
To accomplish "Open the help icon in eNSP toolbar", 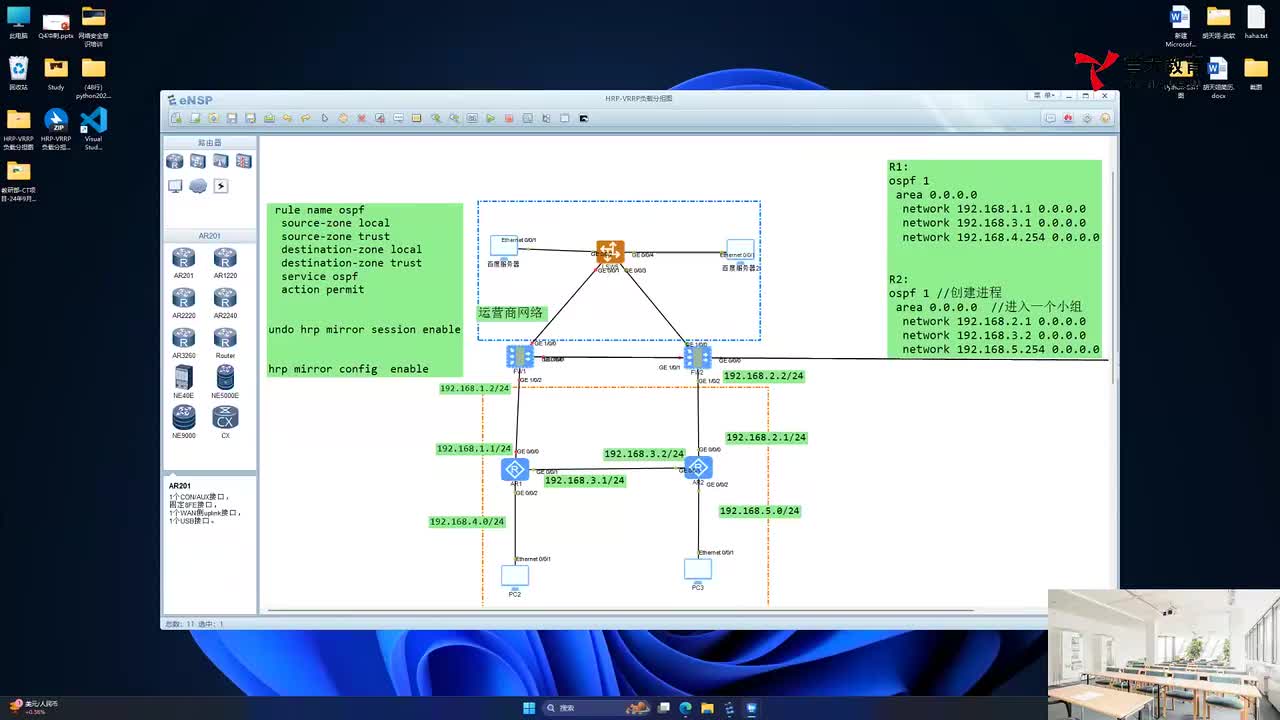I will [x=1105, y=118].
